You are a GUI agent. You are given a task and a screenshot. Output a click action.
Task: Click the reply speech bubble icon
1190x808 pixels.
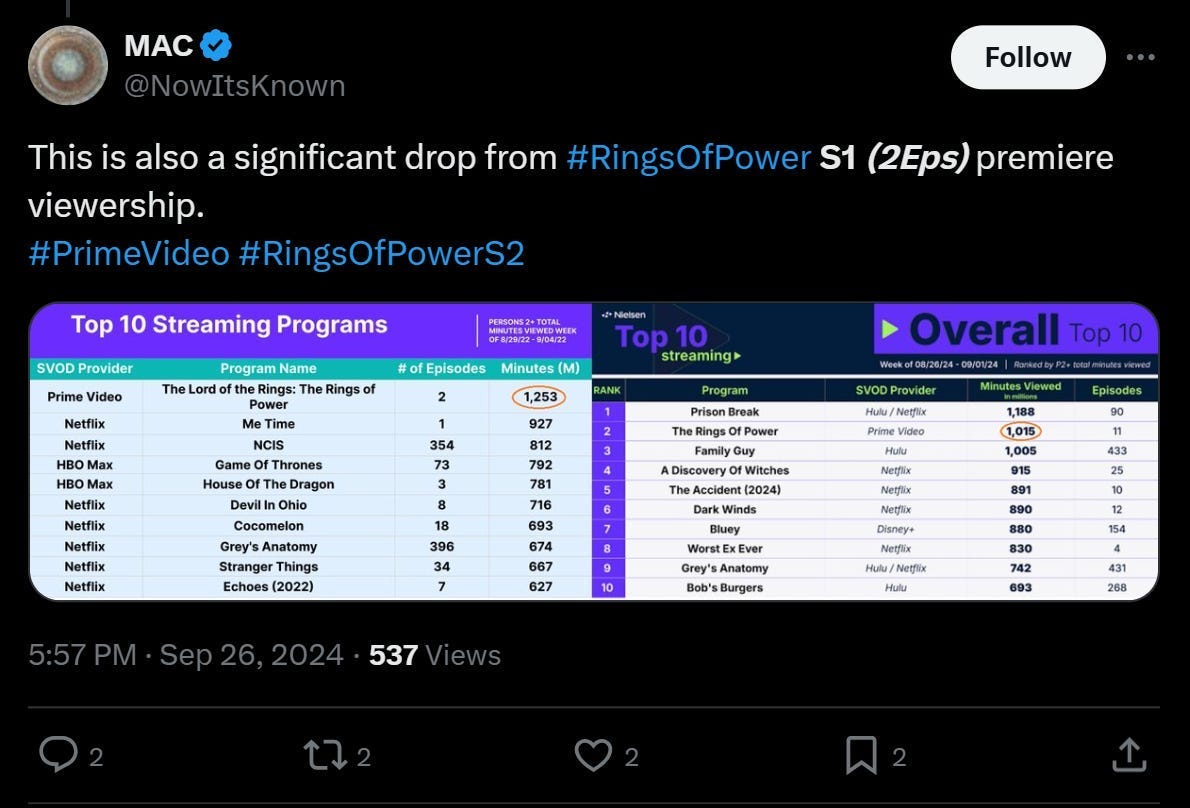(58, 755)
